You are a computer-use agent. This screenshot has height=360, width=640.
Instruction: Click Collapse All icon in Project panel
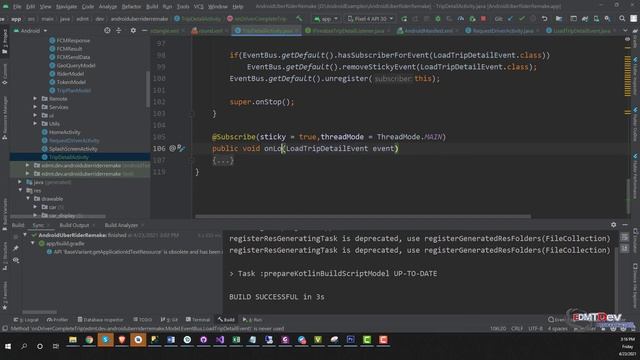(x=118, y=31)
